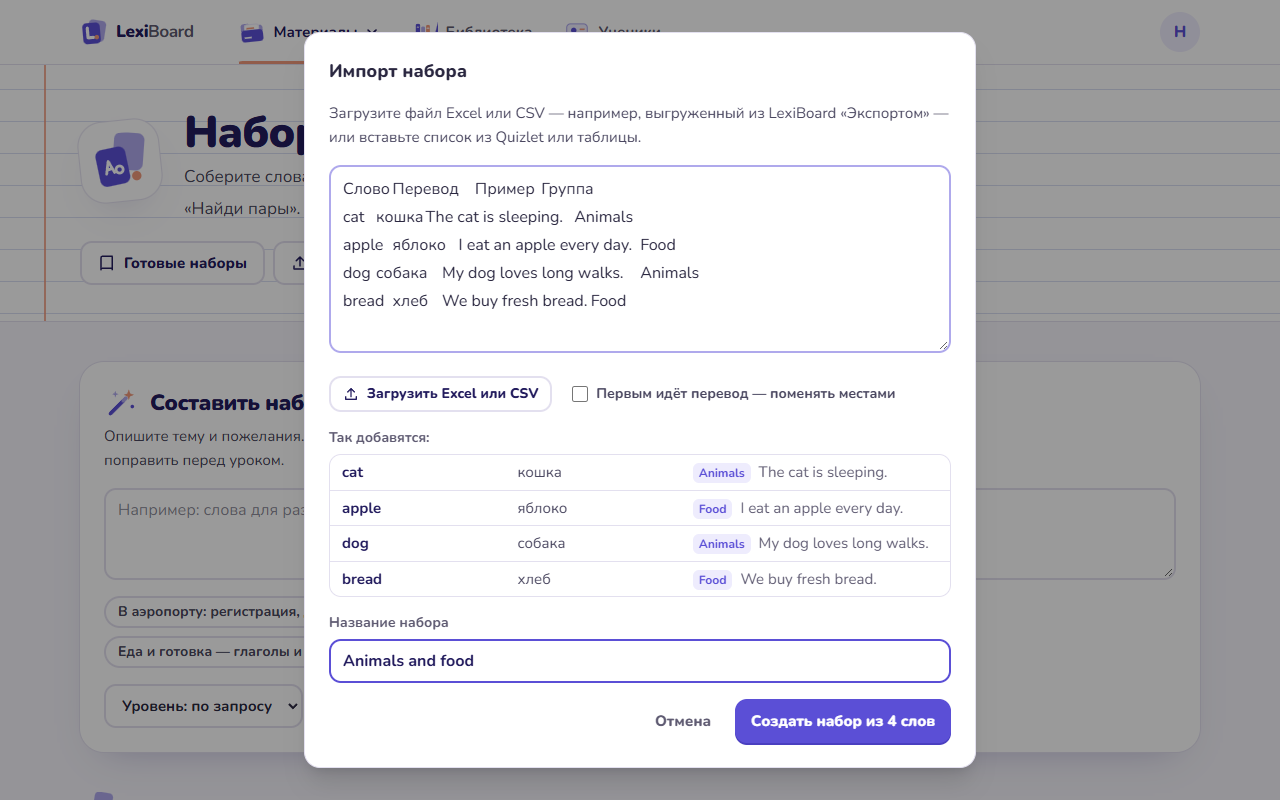Click Food tag in the bread row
Image resolution: width=1280 pixels, height=800 pixels.
713,580
